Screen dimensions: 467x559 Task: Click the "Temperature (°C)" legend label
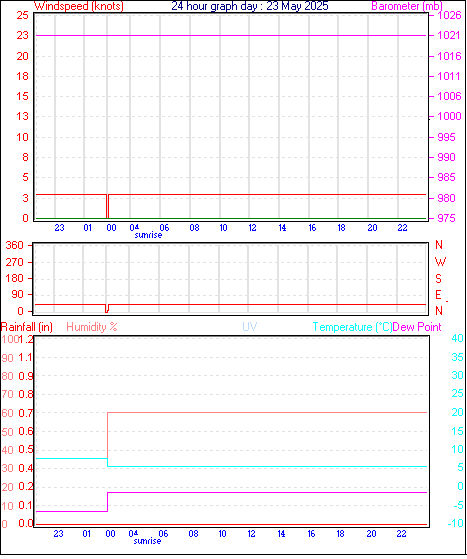[352, 327]
